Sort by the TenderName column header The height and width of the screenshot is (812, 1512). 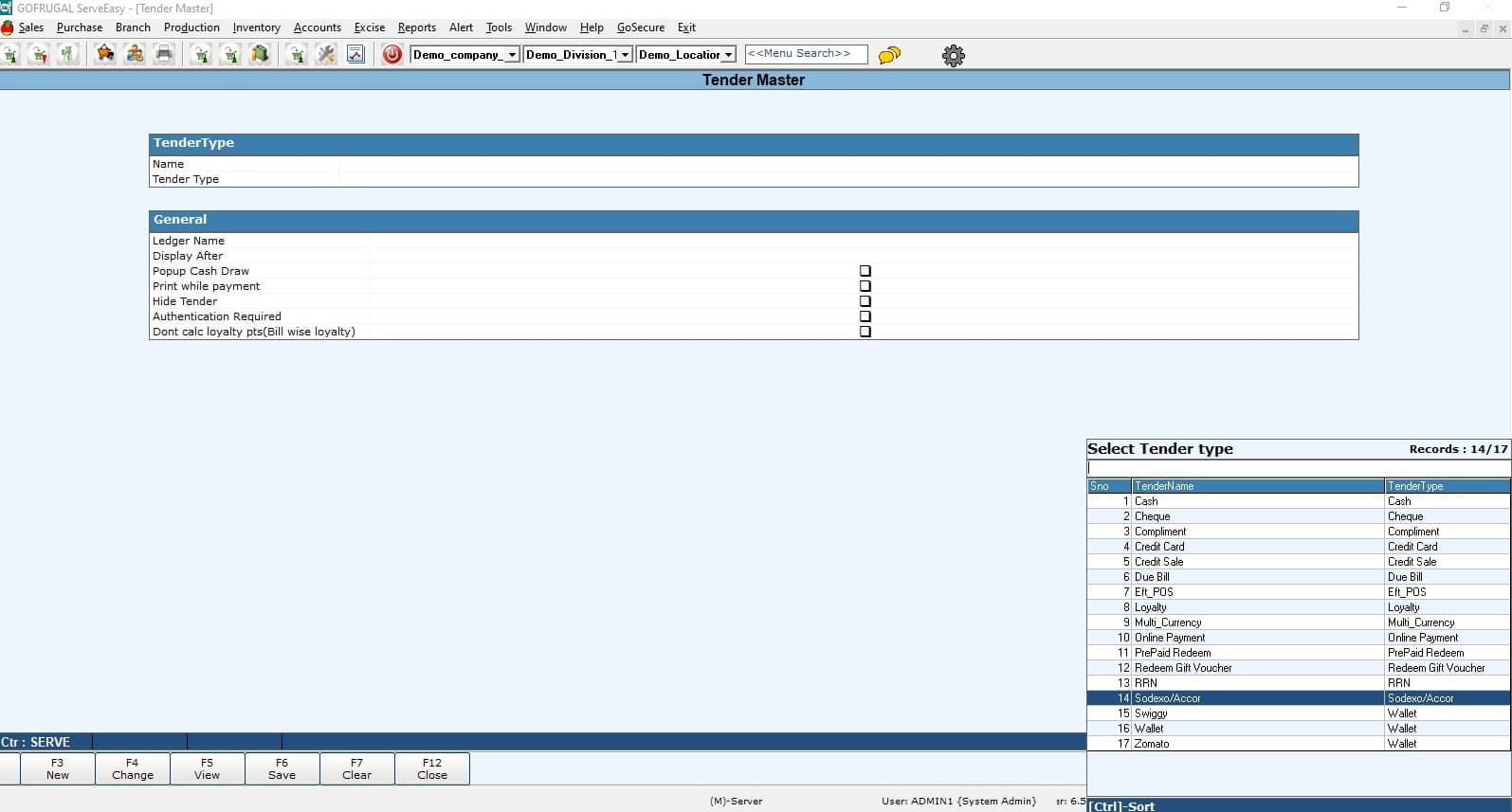pos(1258,486)
